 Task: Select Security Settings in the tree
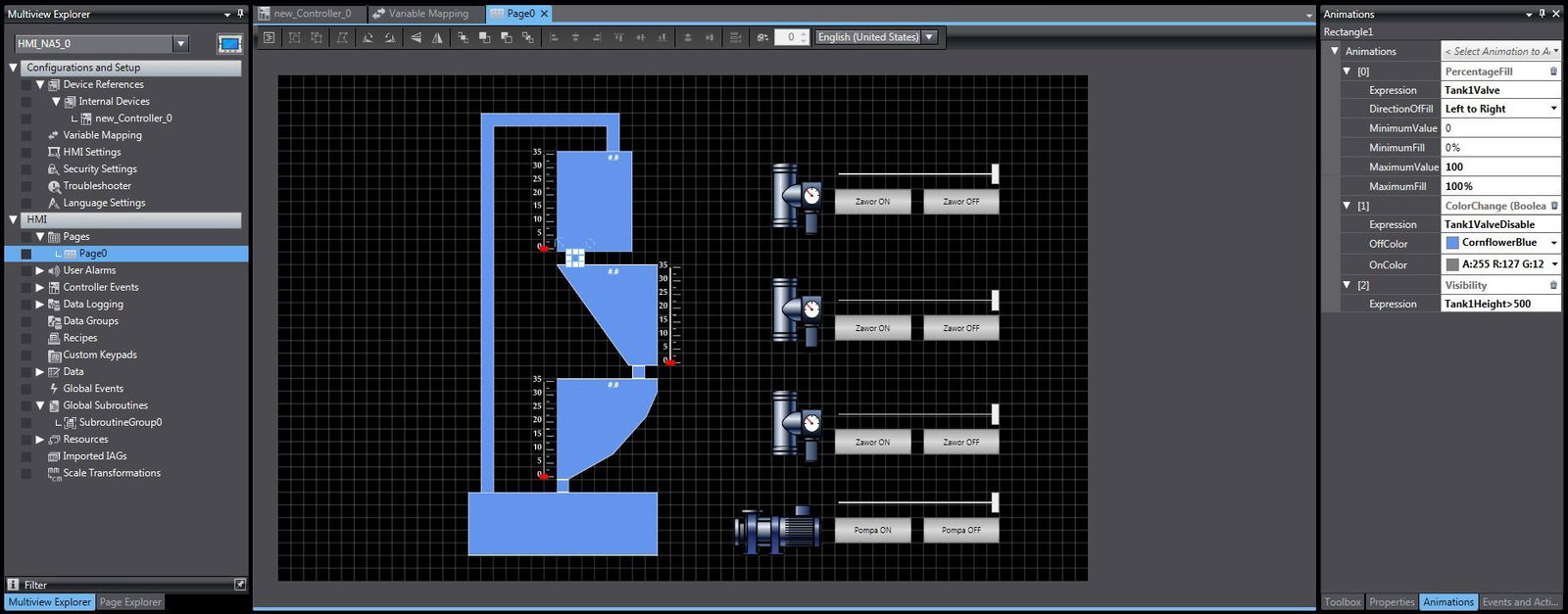click(100, 168)
